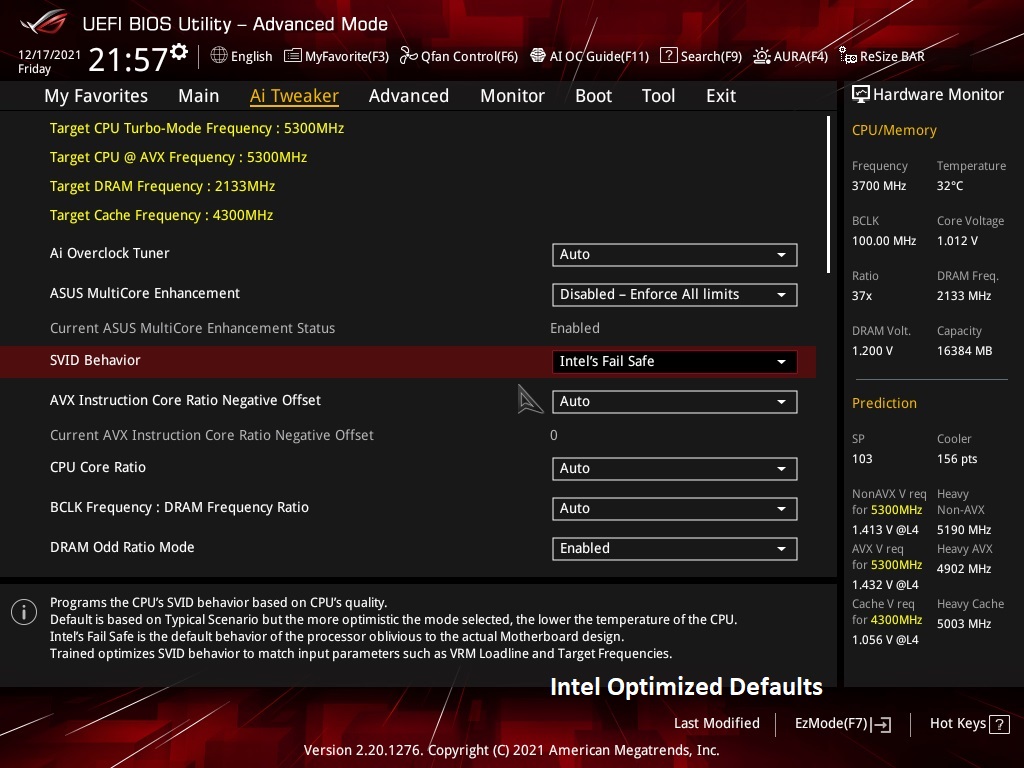1024x768 pixels.
Task: Click the Prediction section heading
Action: [884, 404]
